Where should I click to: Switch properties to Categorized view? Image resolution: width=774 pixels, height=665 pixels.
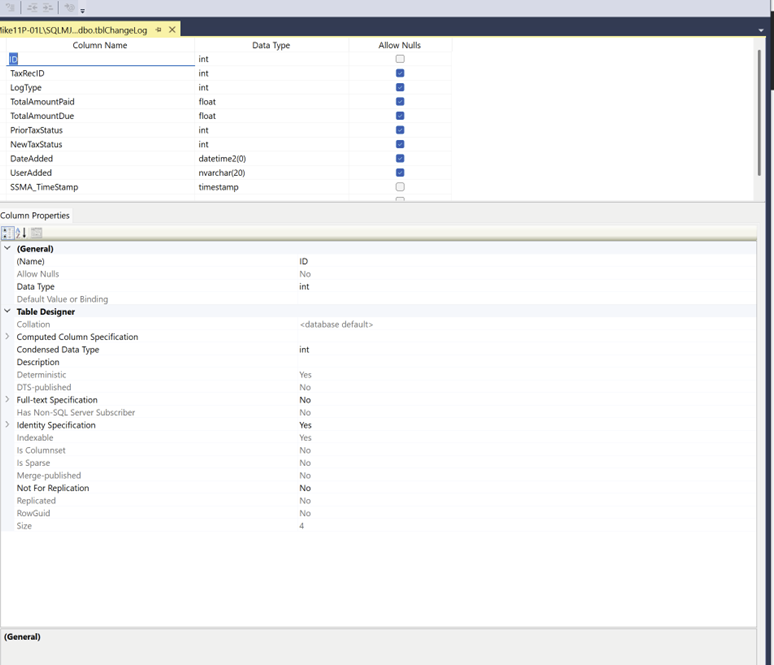(x=7, y=233)
